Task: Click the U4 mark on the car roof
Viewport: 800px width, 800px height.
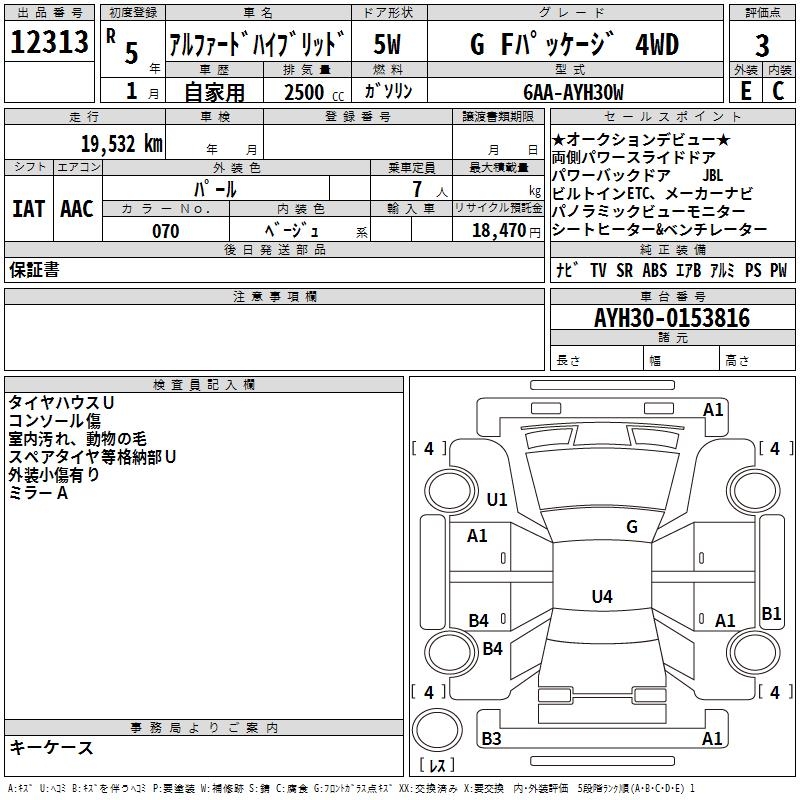Action: (x=601, y=597)
